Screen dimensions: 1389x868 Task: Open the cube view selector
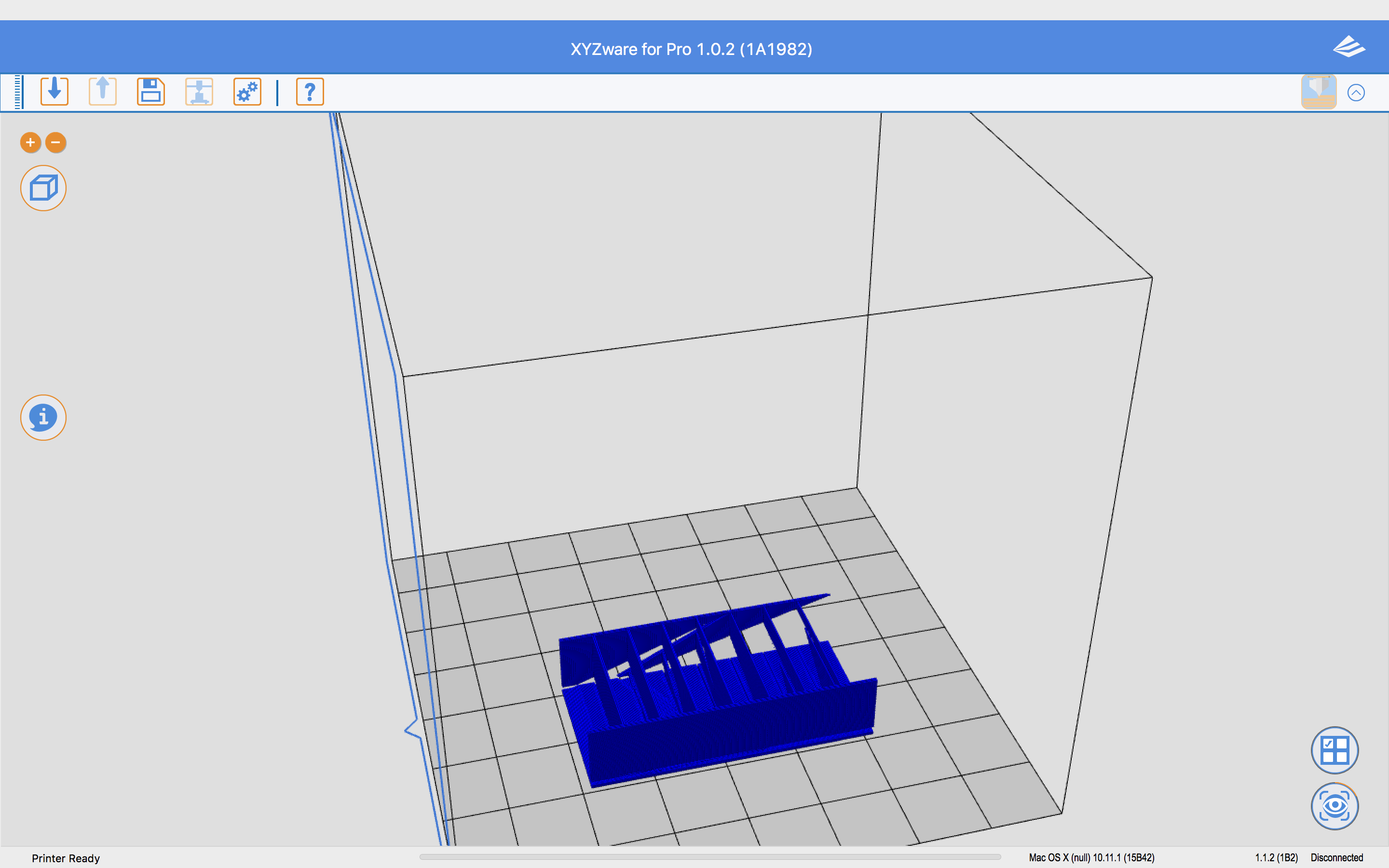43,188
